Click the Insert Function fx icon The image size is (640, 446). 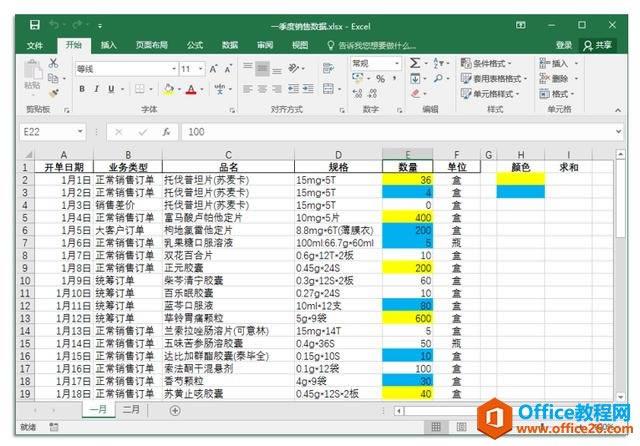166,132
